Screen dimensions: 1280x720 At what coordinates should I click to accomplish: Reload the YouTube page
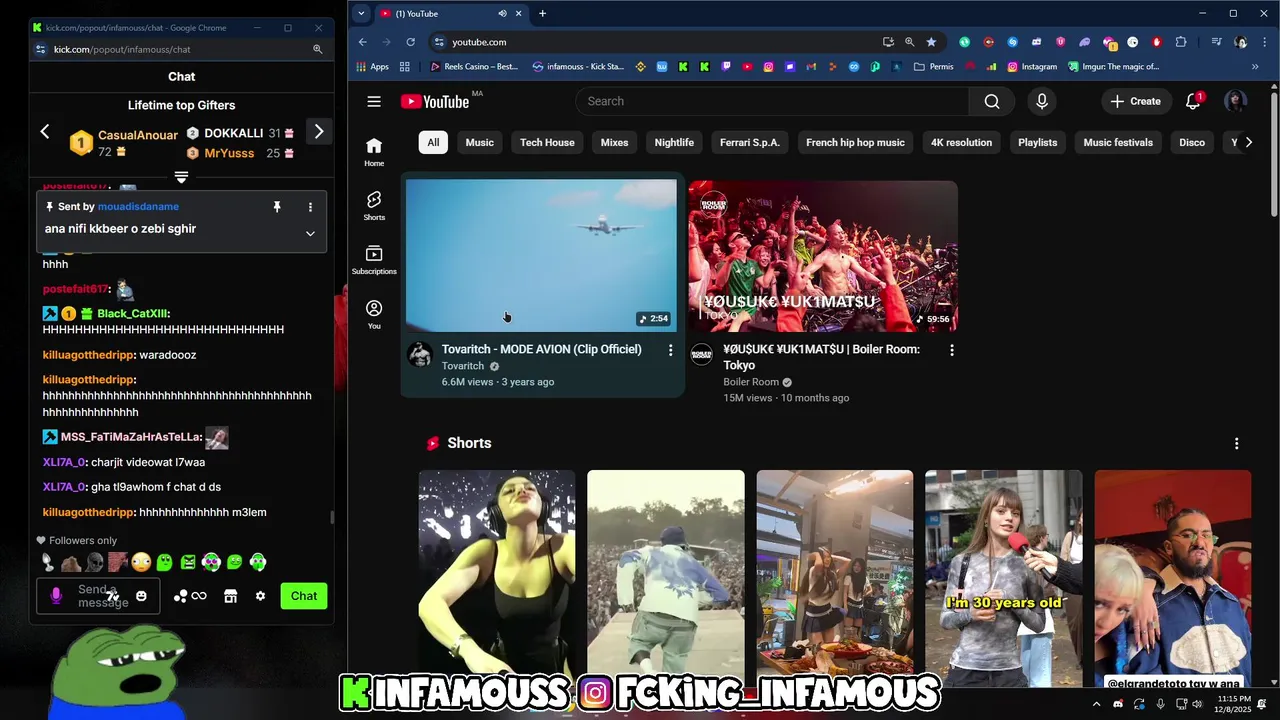pos(410,42)
